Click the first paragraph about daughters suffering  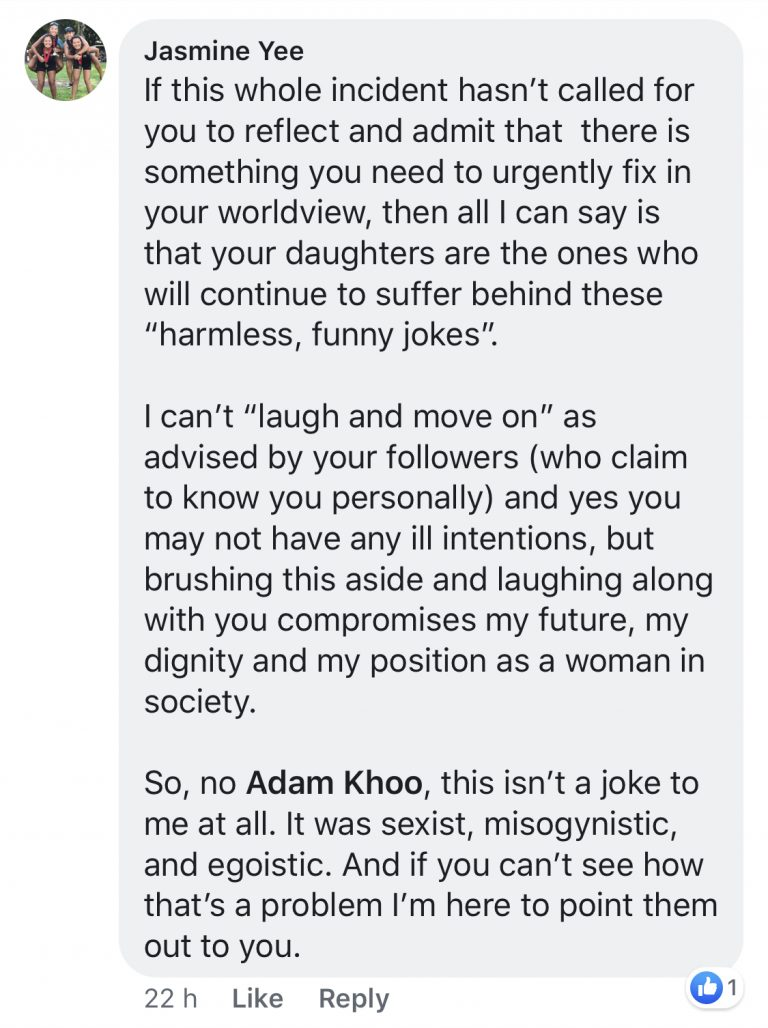click(421, 212)
